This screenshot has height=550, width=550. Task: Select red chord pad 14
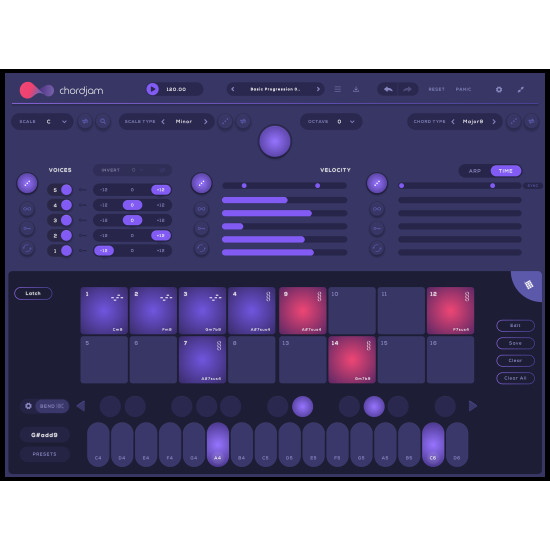(352, 360)
